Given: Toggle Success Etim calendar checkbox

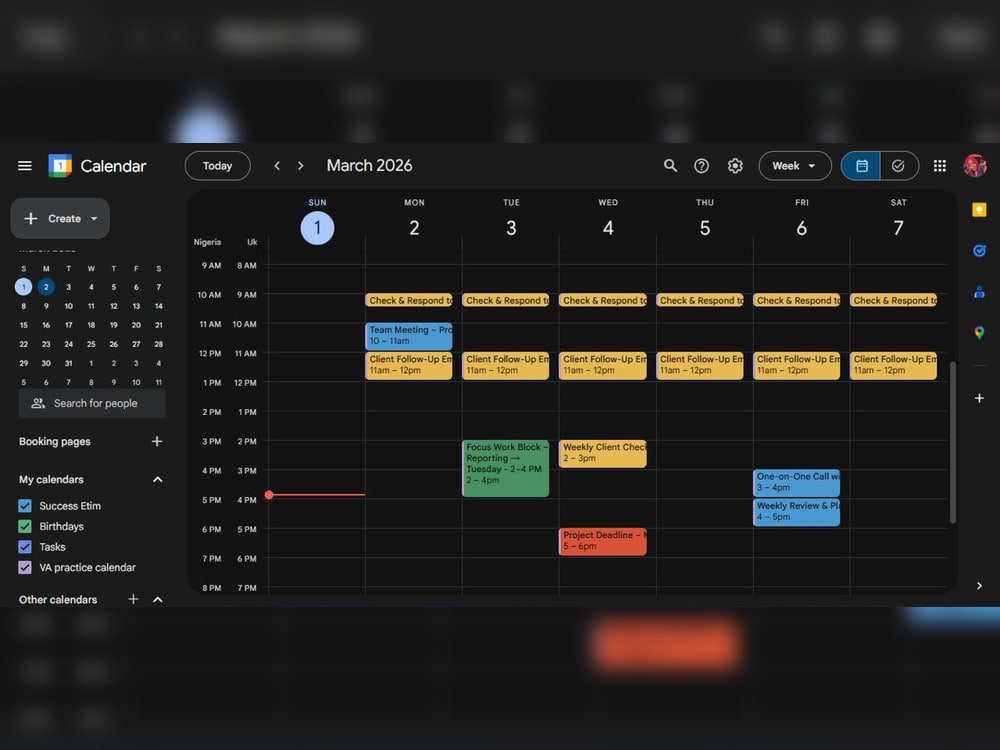Looking at the screenshot, I should pyautogui.click(x=25, y=506).
